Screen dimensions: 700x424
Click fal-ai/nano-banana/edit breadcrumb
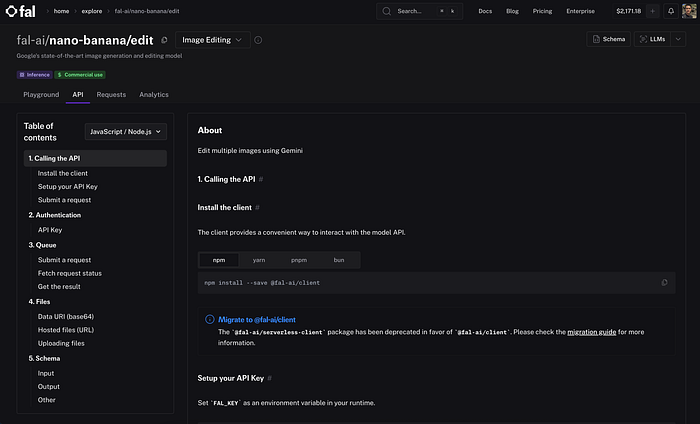click(x=147, y=11)
